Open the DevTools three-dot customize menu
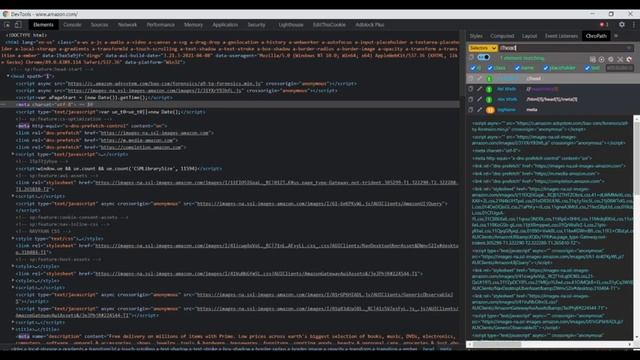Viewport: 640px width, 360px height. 633,24
